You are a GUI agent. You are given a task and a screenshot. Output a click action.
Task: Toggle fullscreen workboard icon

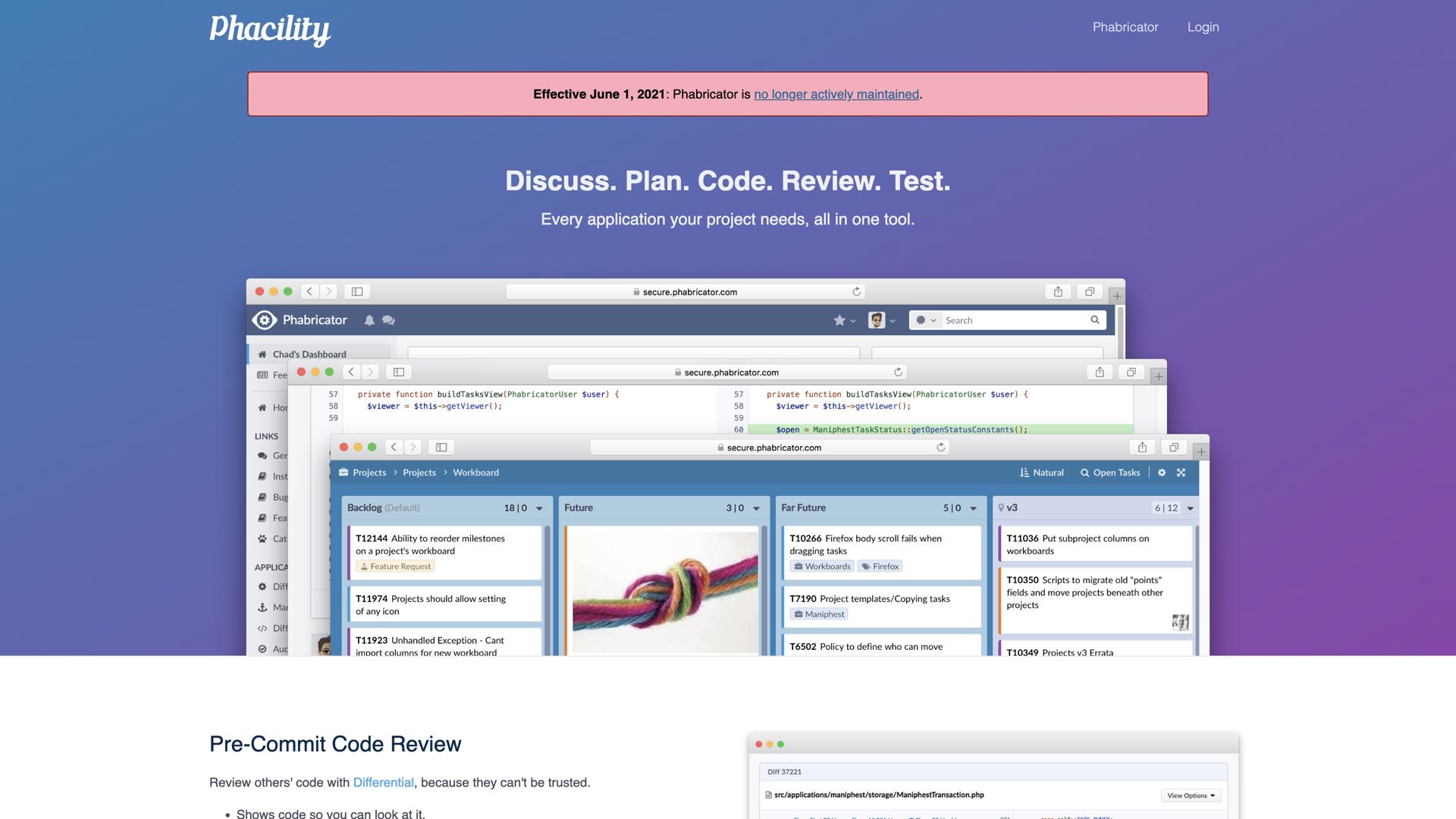coord(1181,472)
